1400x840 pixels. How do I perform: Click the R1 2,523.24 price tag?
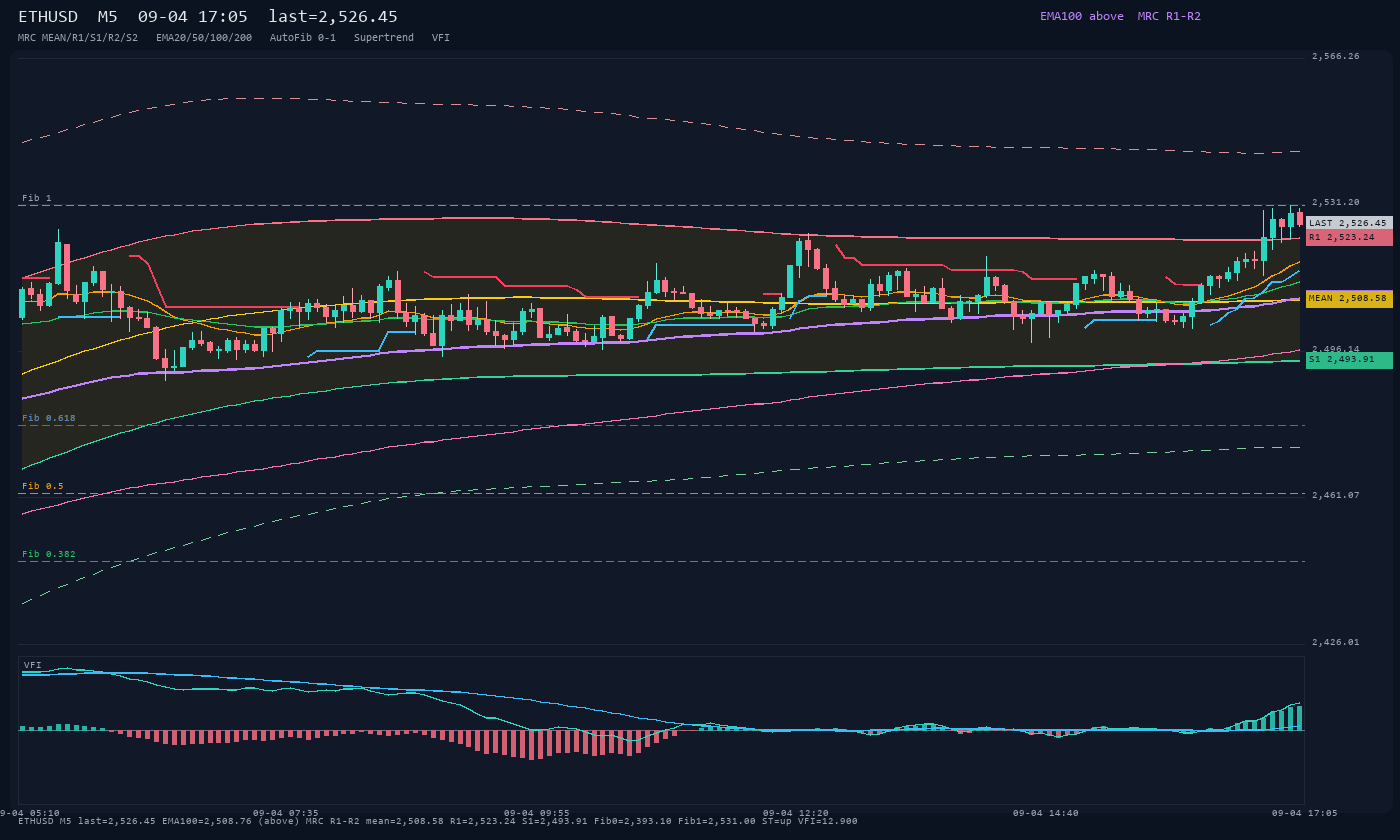[1349, 237]
